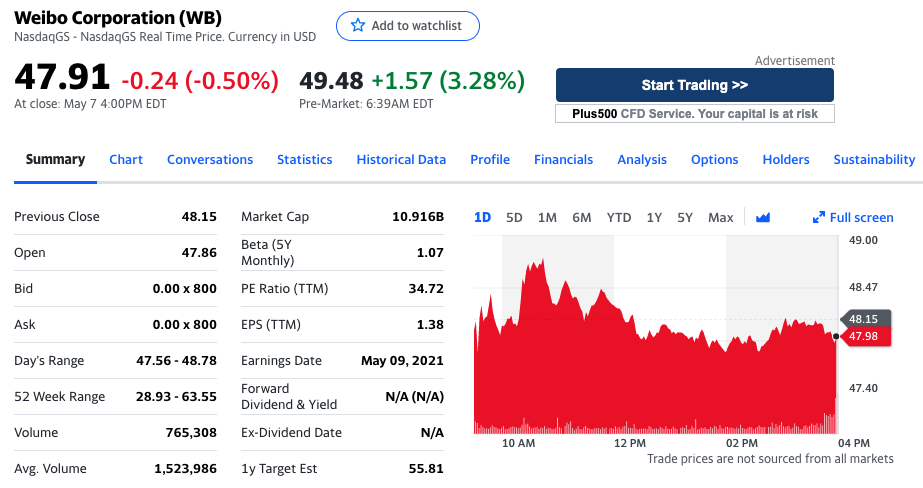Select the Summary tab
This screenshot has width=923, height=488.
click(55, 160)
